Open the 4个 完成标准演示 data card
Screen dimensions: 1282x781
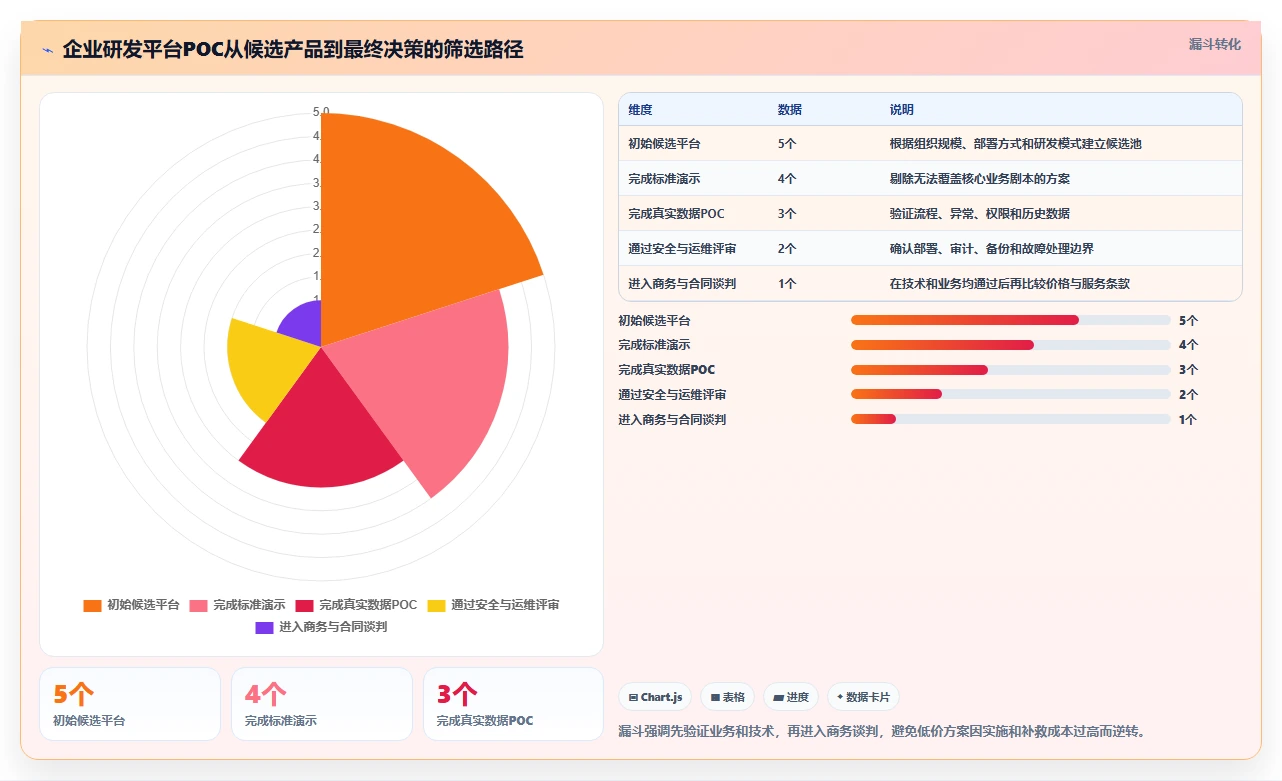coord(322,704)
